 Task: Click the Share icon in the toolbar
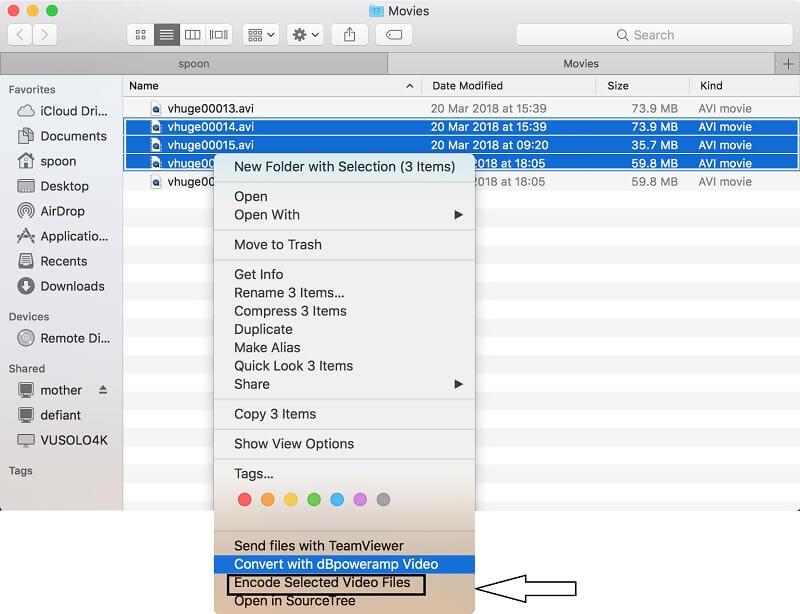349,34
